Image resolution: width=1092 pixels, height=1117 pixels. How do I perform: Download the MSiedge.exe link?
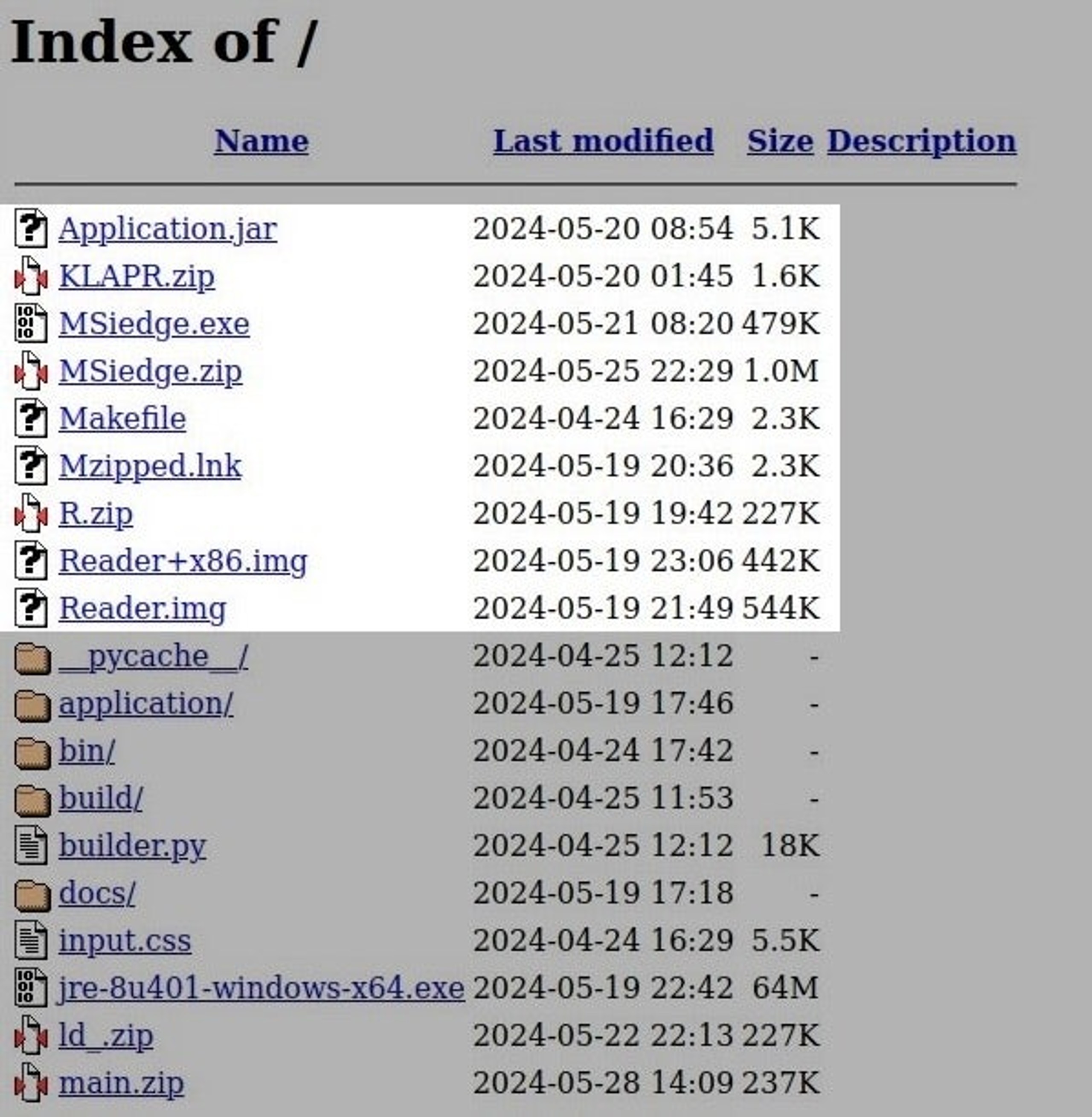(154, 324)
